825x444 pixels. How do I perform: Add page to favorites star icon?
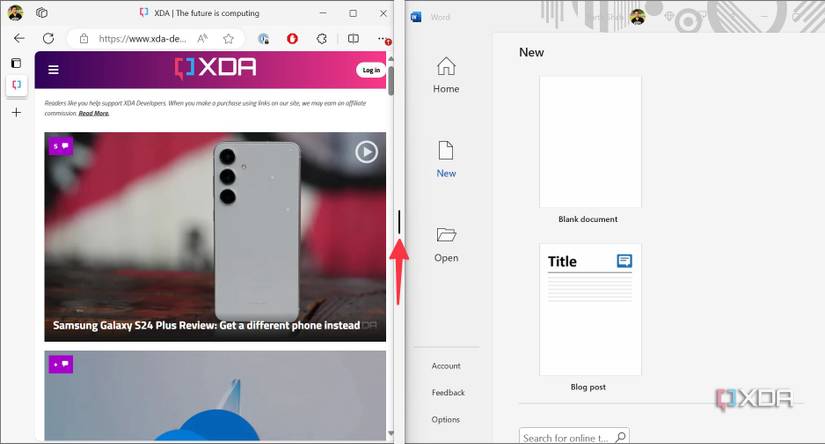click(228, 38)
